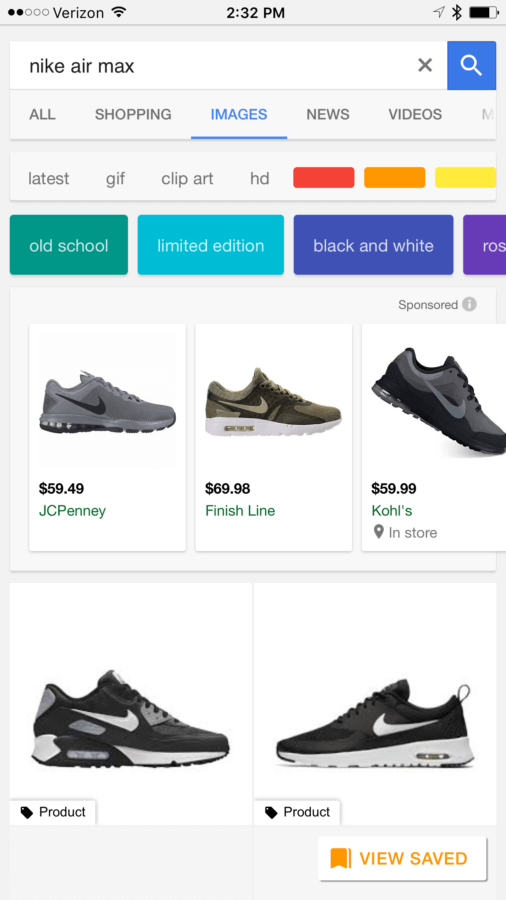Select the ALL results tab
This screenshot has width=506, height=900.
pyautogui.click(x=42, y=114)
